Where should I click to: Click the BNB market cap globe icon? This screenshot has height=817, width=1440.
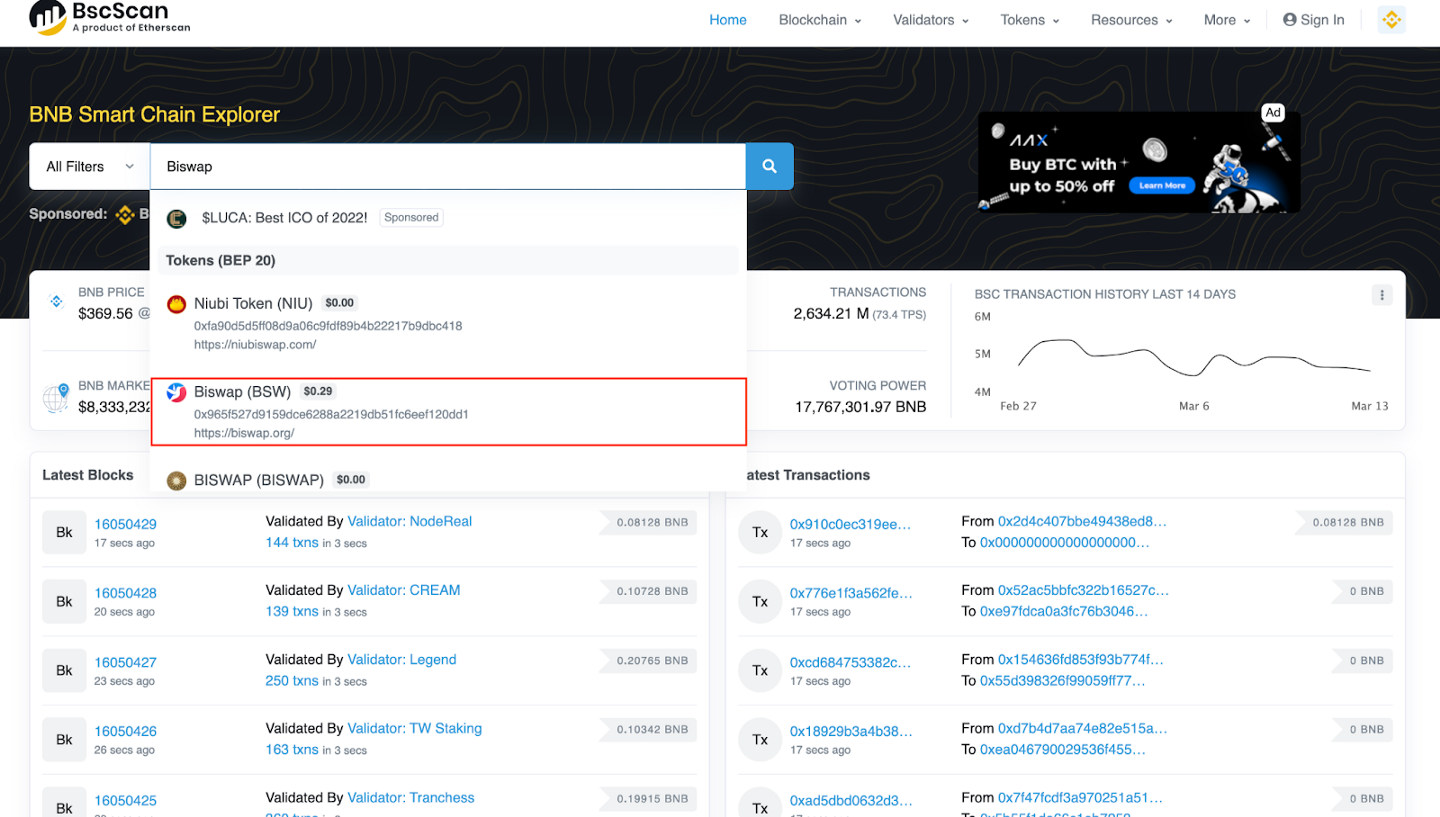coord(56,397)
